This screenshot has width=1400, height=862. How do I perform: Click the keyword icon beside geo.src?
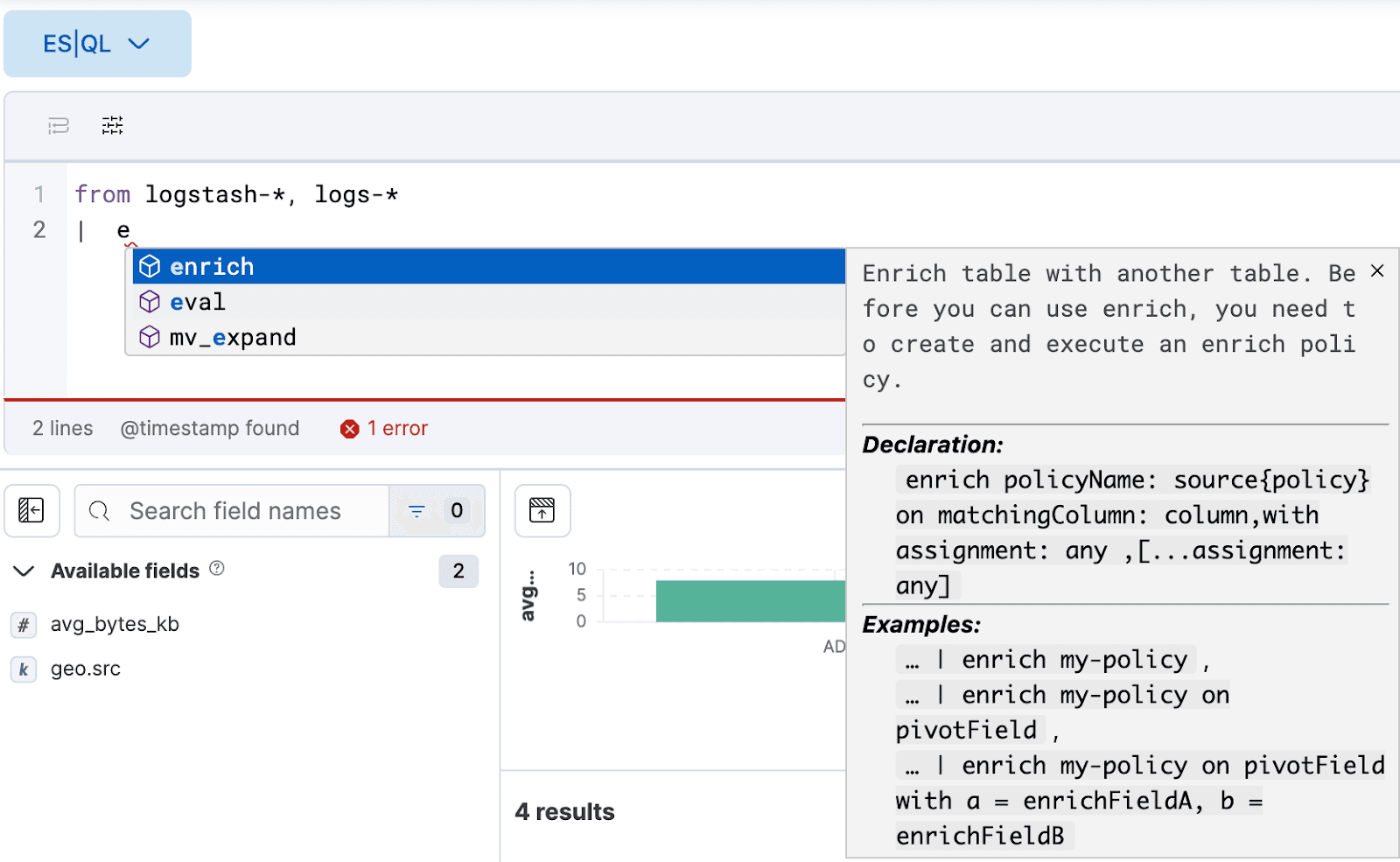click(23, 669)
